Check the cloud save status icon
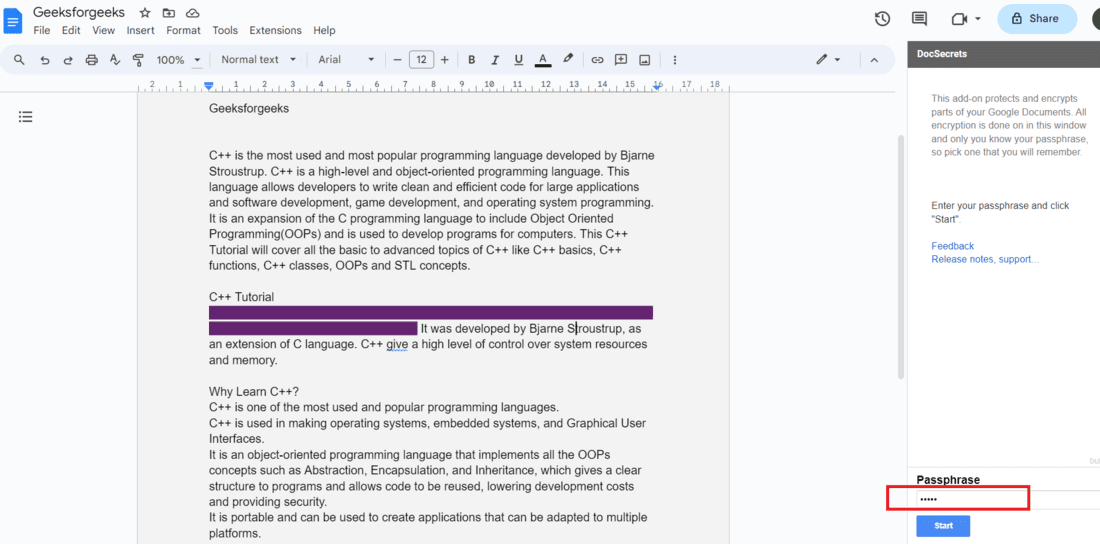This screenshot has height=544, width=1100. (192, 13)
